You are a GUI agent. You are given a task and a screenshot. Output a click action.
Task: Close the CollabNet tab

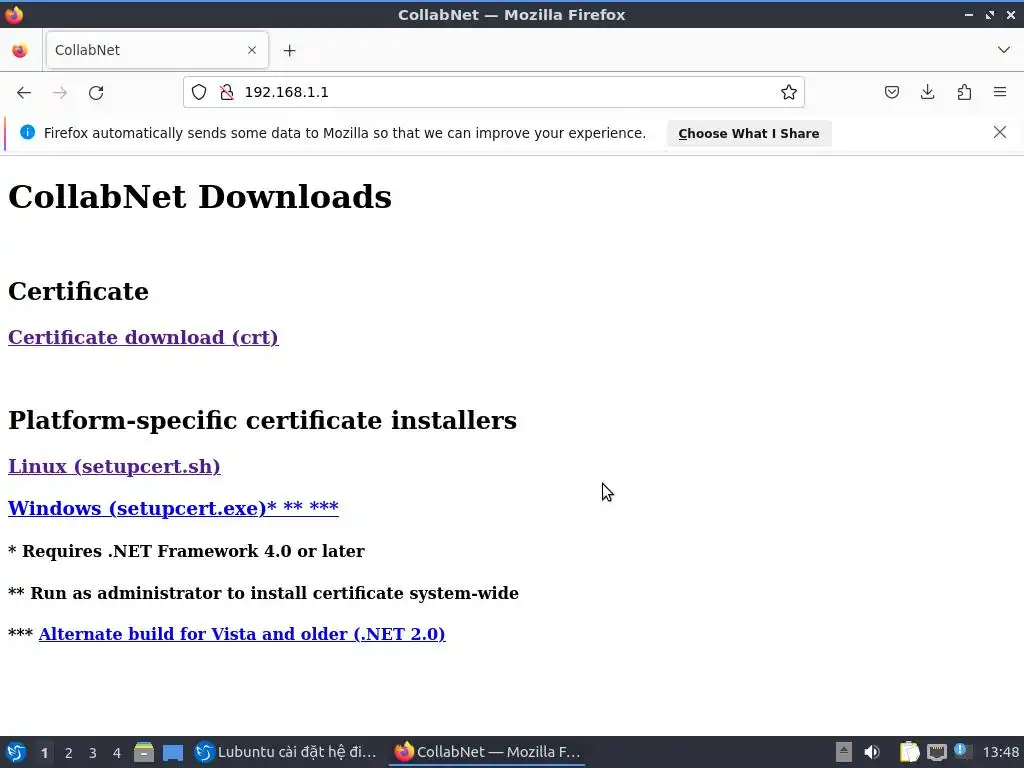[x=252, y=50]
